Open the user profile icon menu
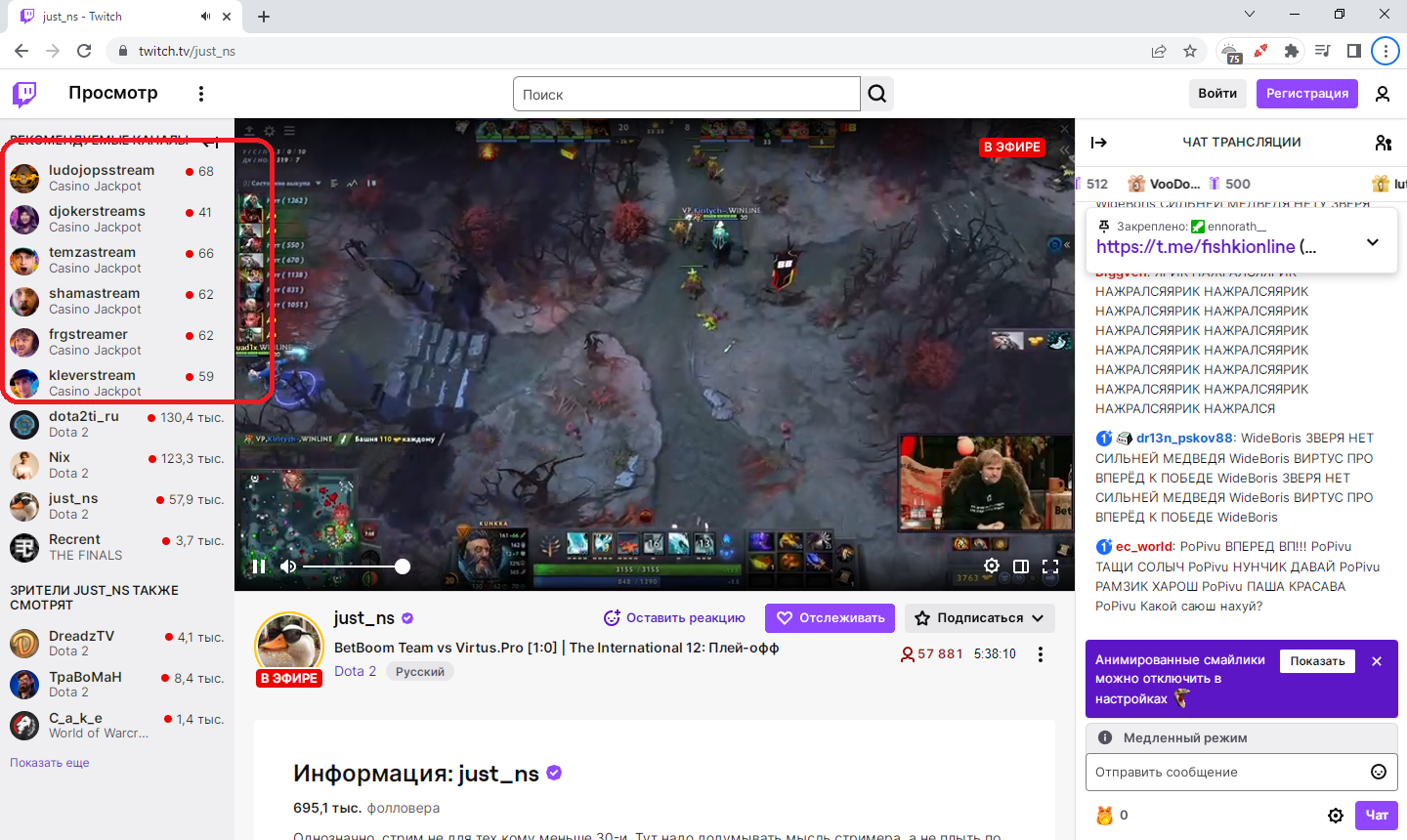 tap(1382, 94)
